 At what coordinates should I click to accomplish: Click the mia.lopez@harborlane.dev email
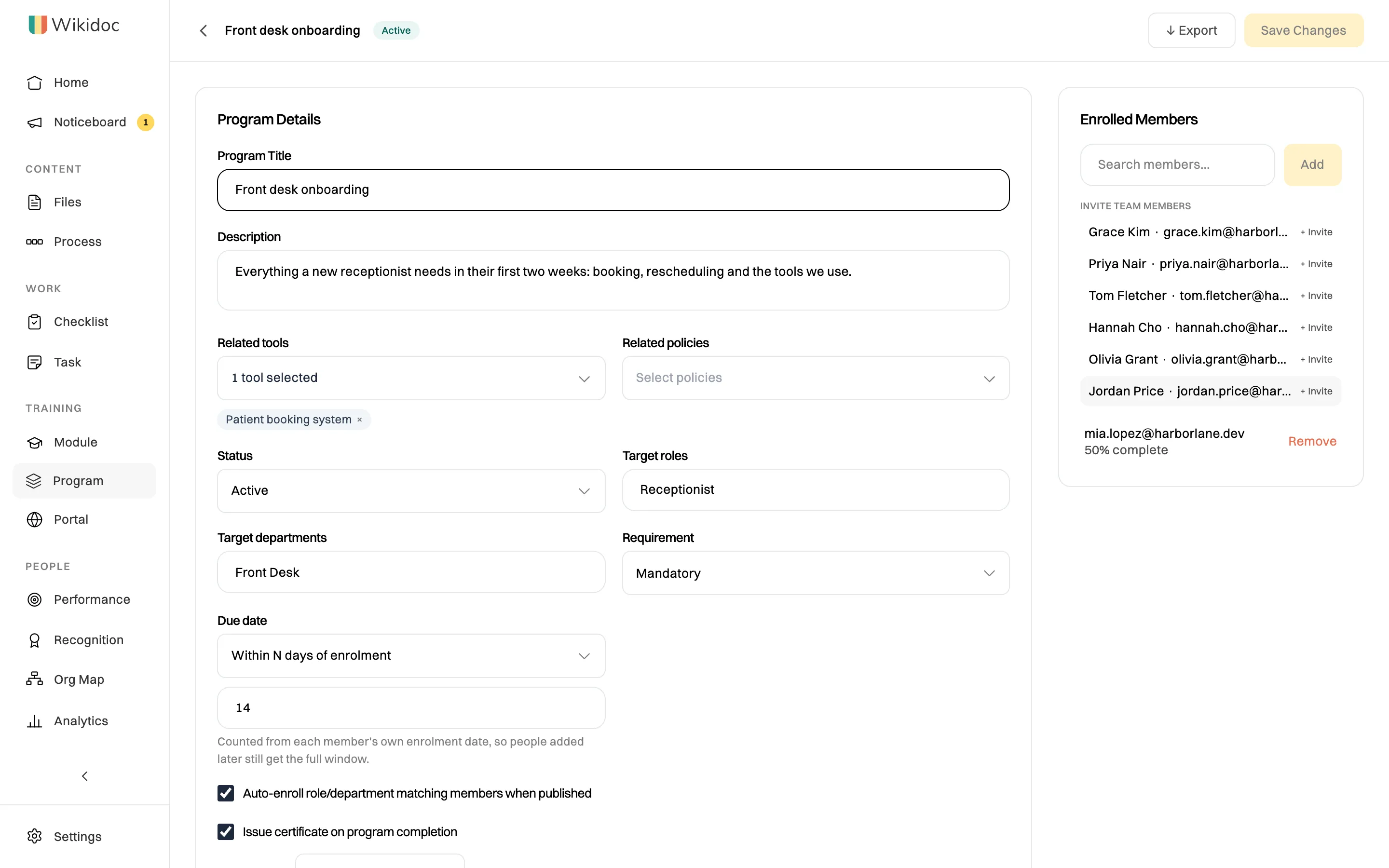coord(1164,434)
